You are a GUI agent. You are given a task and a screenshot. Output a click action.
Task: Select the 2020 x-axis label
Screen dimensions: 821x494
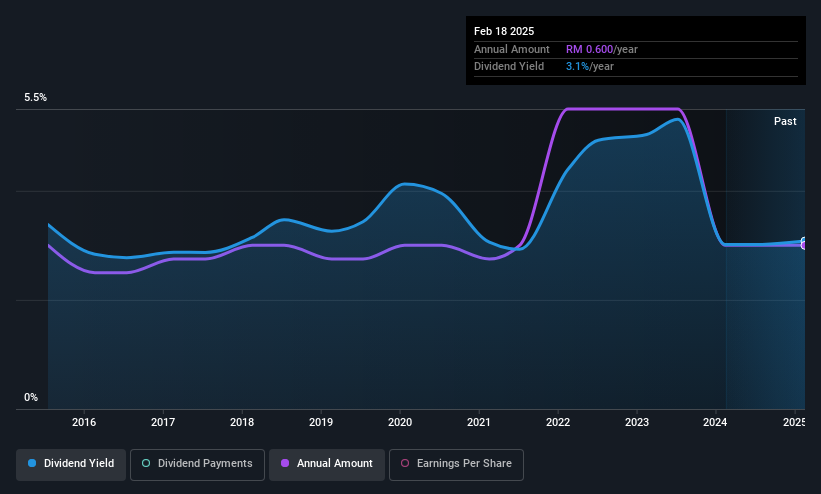(x=400, y=422)
